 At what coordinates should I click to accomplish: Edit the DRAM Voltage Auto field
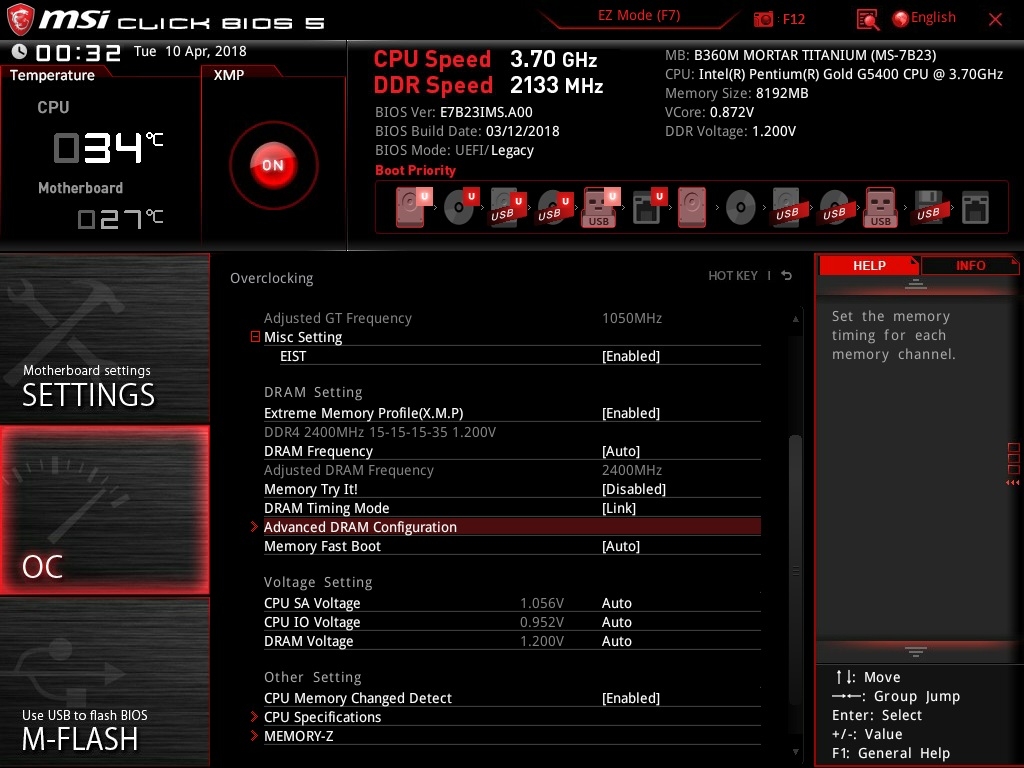tap(616, 641)
